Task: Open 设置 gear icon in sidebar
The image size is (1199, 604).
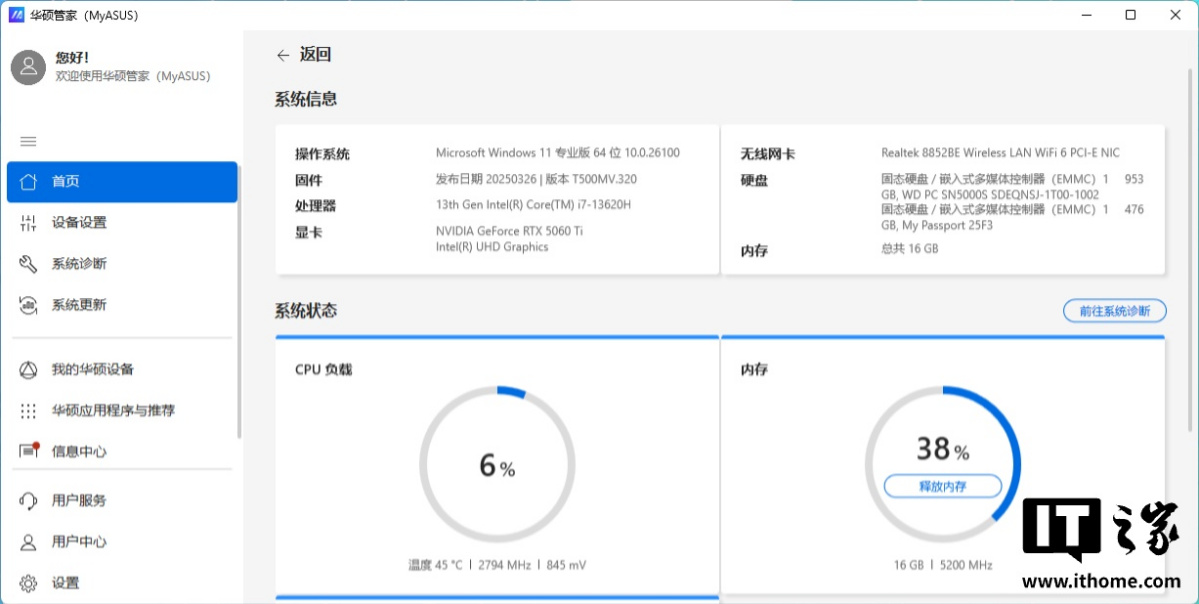Action: point(28,583)
